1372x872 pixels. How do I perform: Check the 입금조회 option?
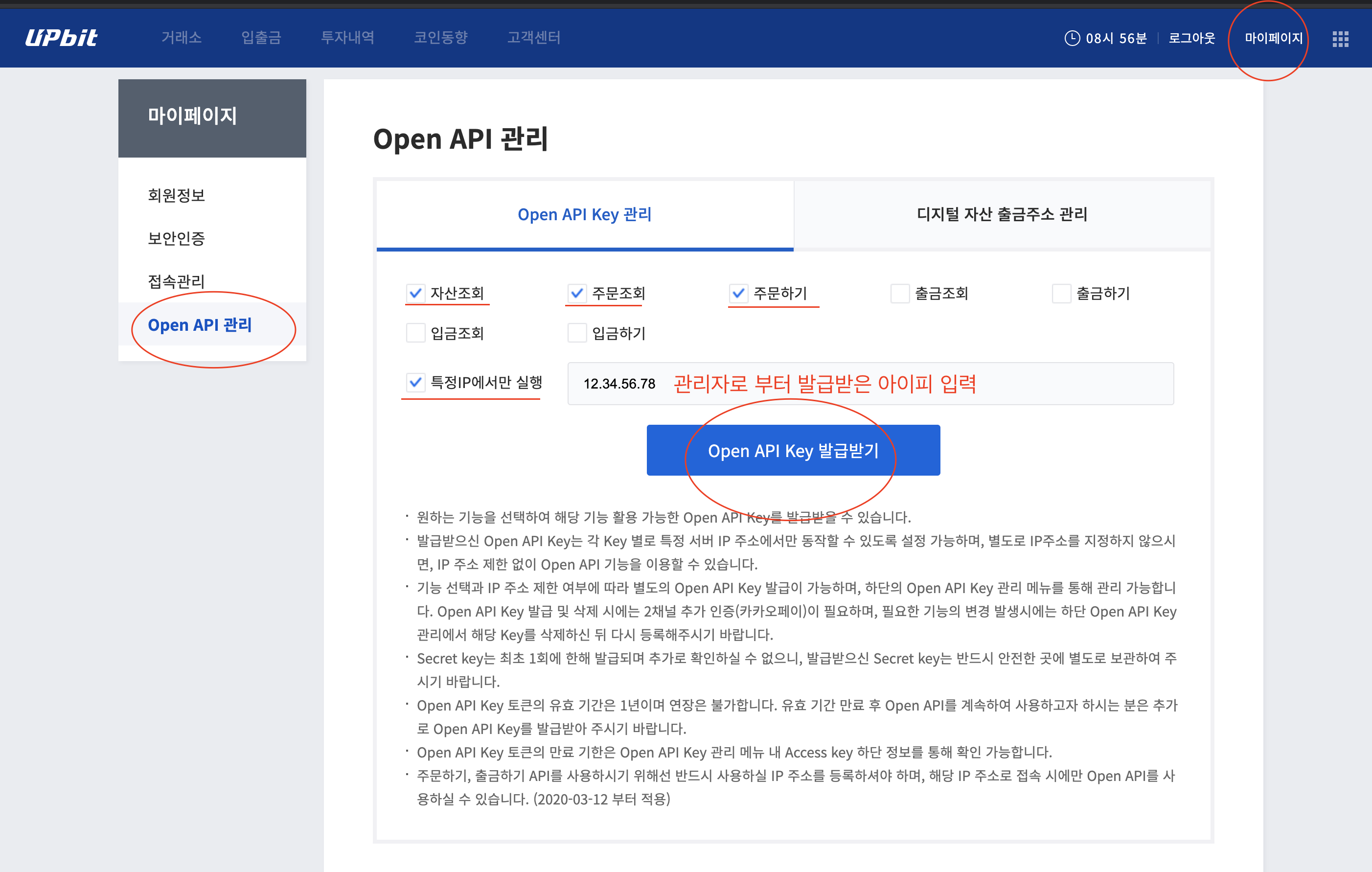pyautogui.click(x=415, y=333)
